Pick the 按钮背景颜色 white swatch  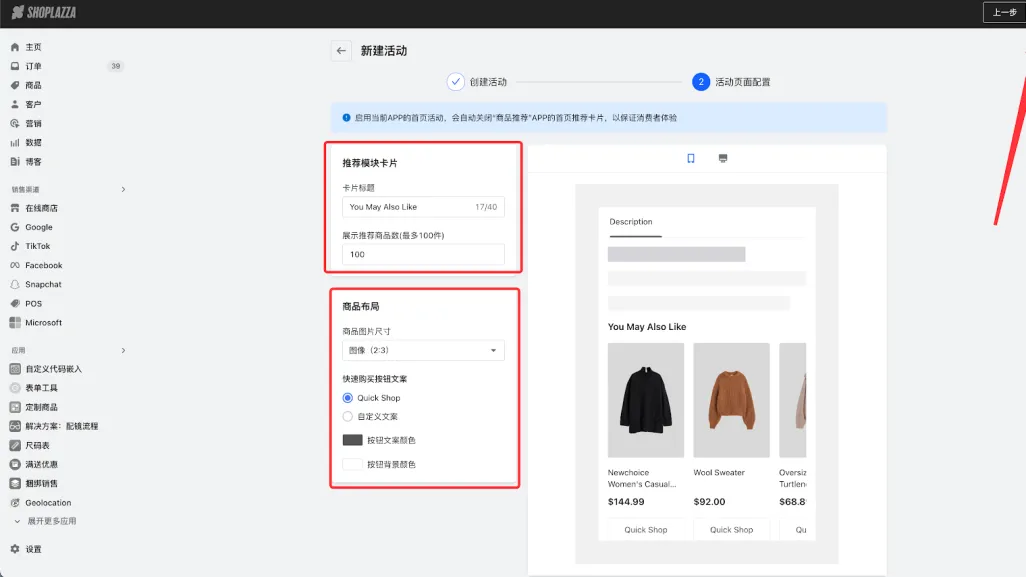pyautogui.click(x=352, y=464)
